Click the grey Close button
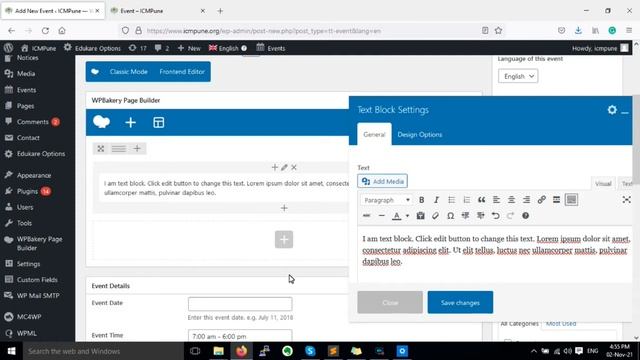640x360 pixels. 390,302
